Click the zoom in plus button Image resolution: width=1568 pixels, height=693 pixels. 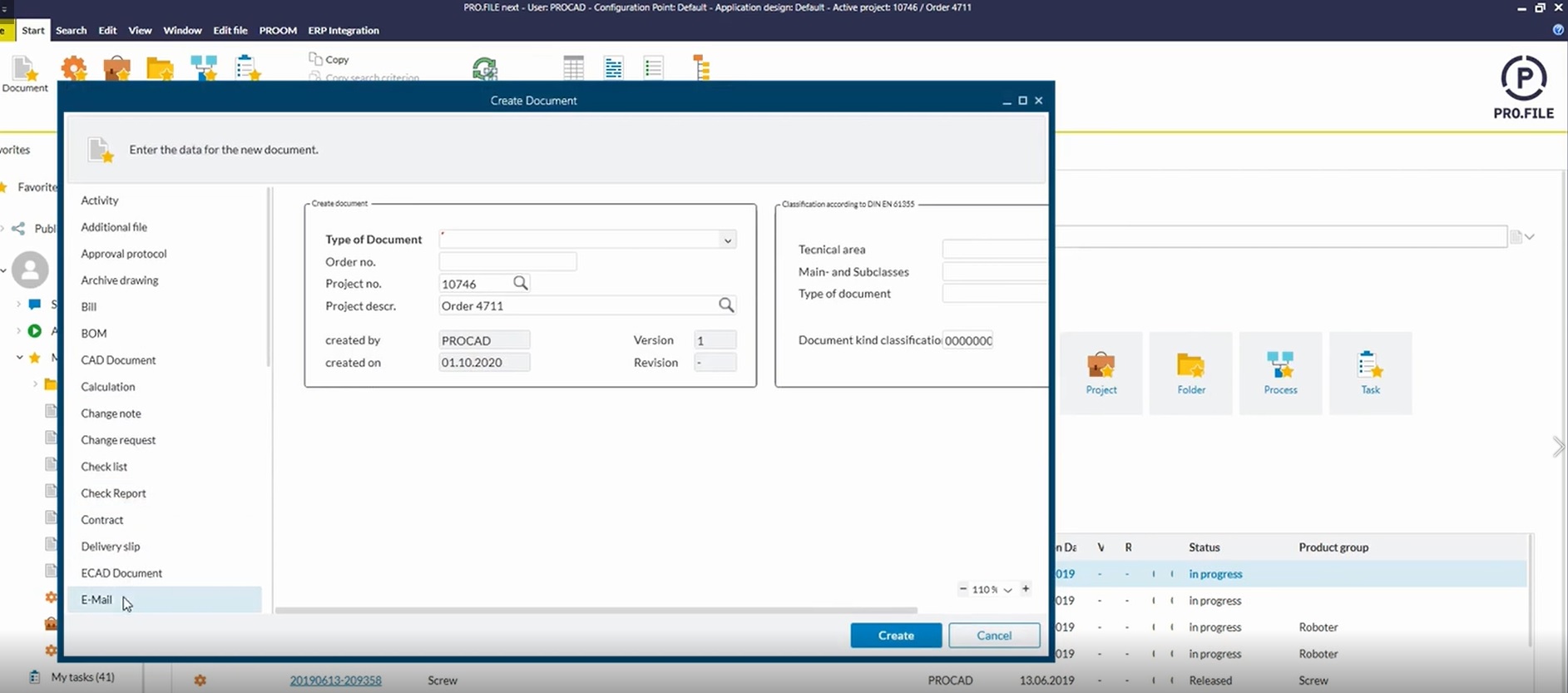(1026, 589)
